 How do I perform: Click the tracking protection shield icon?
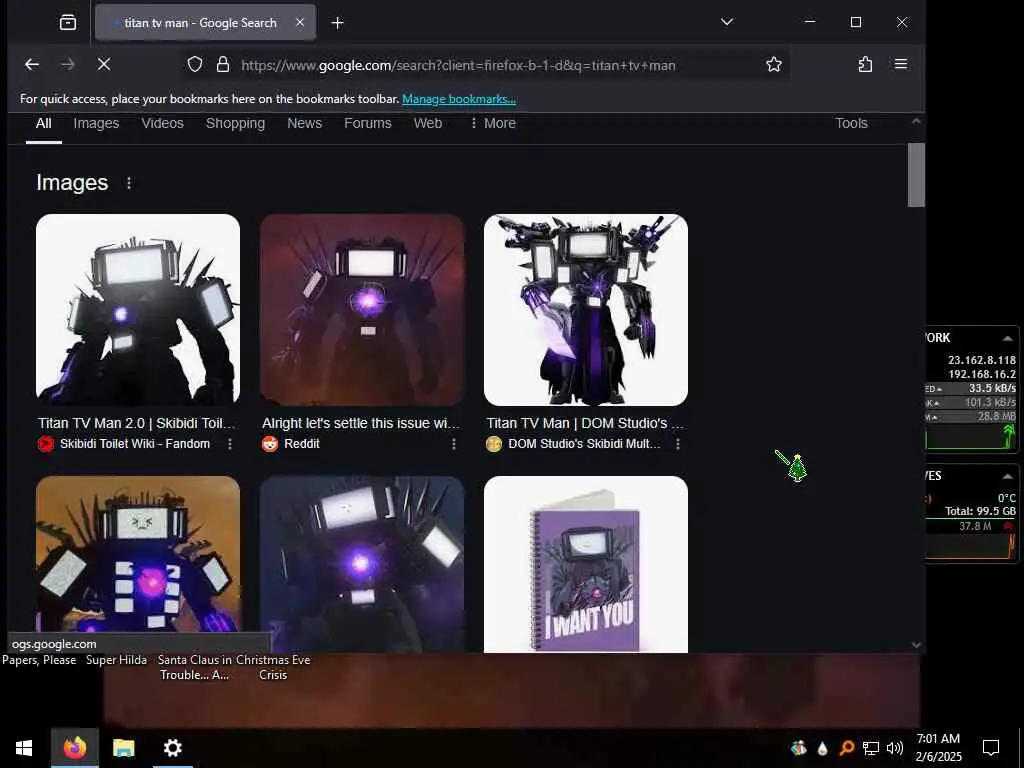coord(195,64)
